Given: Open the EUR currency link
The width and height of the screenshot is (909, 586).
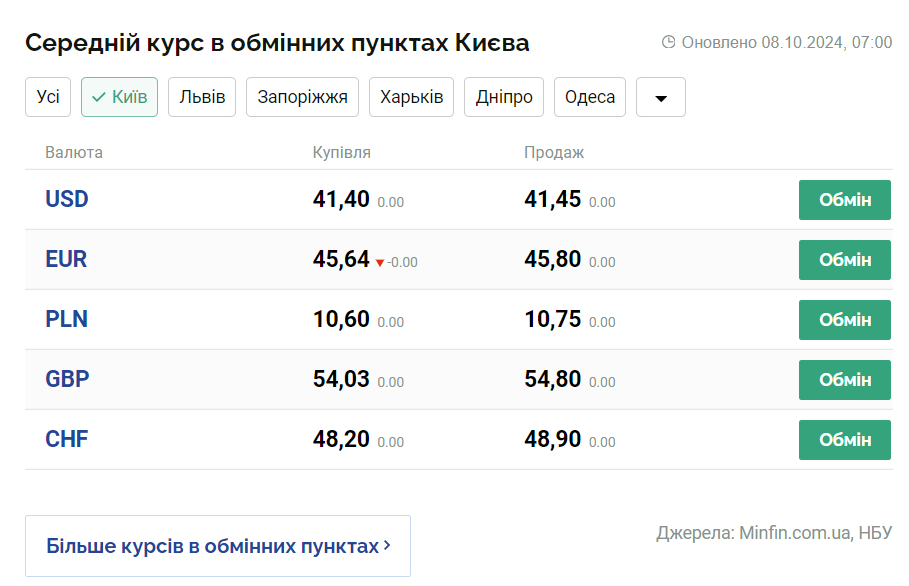Looking at the screenshot, I should coord(66,259).
